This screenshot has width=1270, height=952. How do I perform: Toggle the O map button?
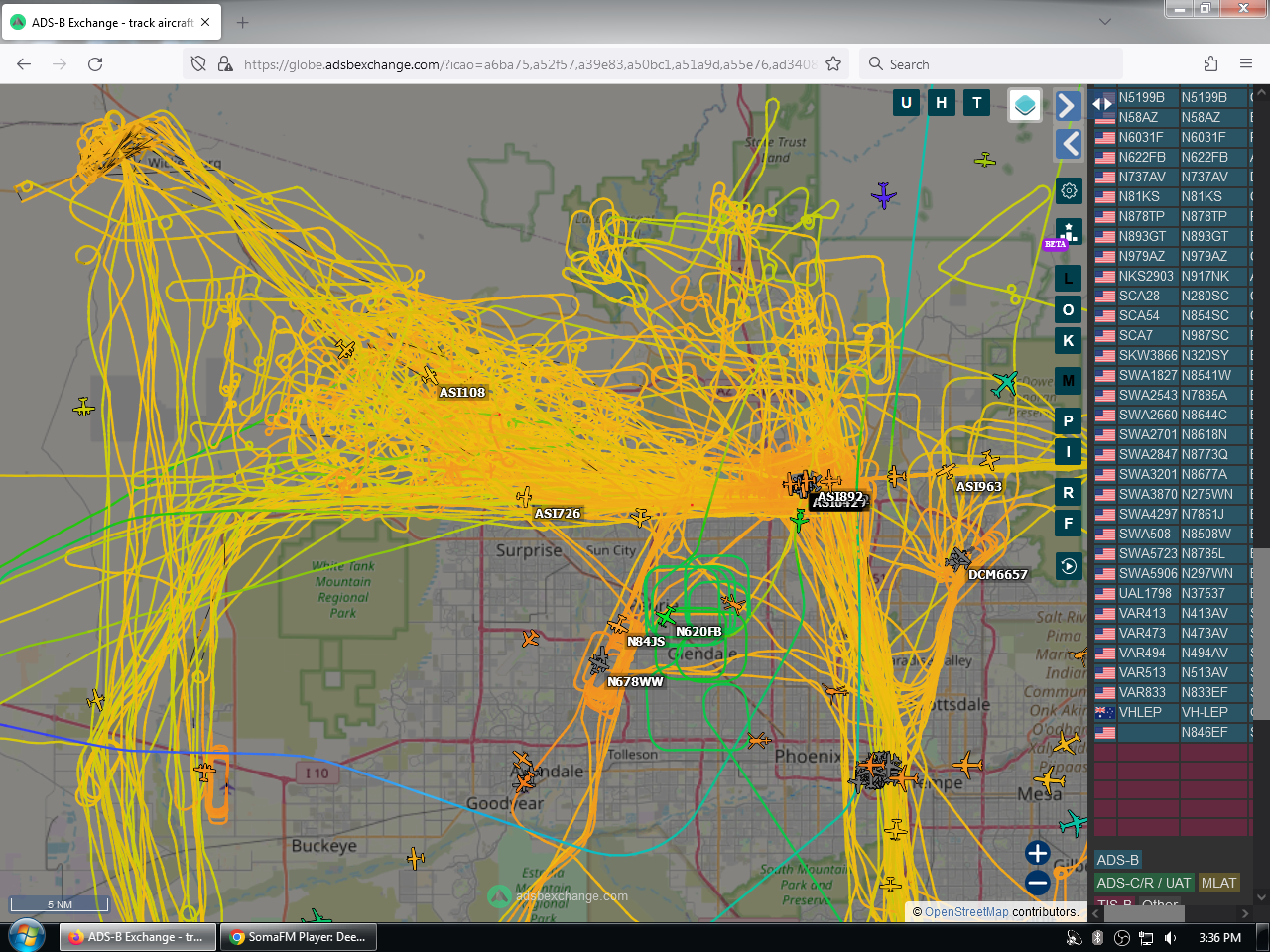pos(1068,310)
